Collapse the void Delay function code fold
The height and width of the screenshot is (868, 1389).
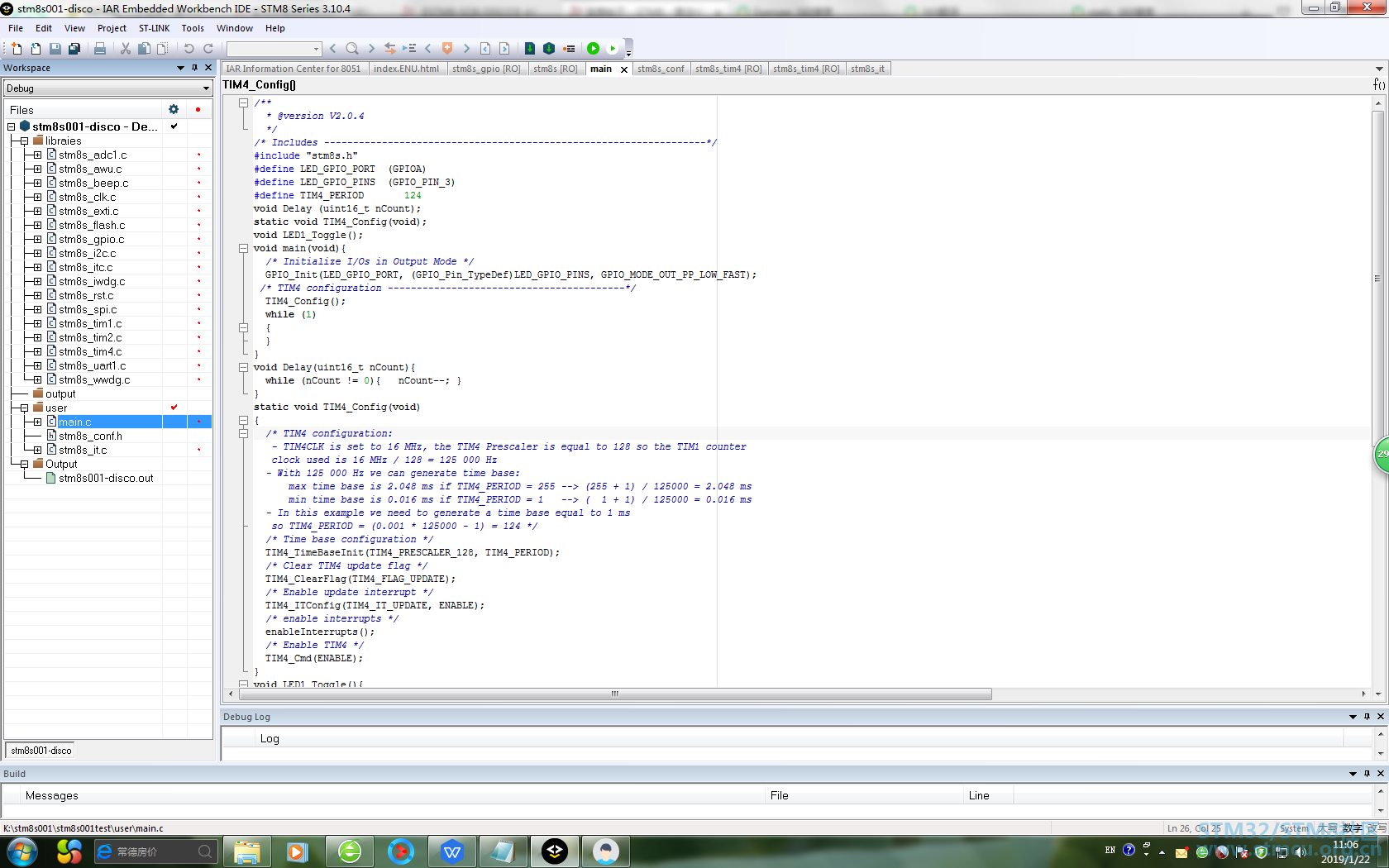(x=243, y=367)
